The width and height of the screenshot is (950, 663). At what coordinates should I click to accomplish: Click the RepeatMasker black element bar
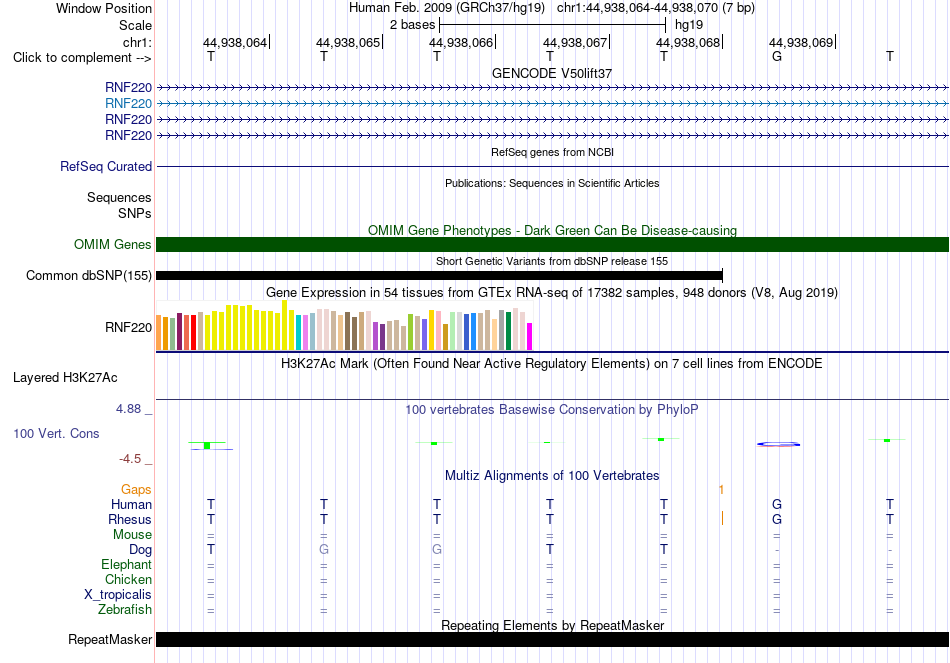pyautogui.click(x=552, y=639)
